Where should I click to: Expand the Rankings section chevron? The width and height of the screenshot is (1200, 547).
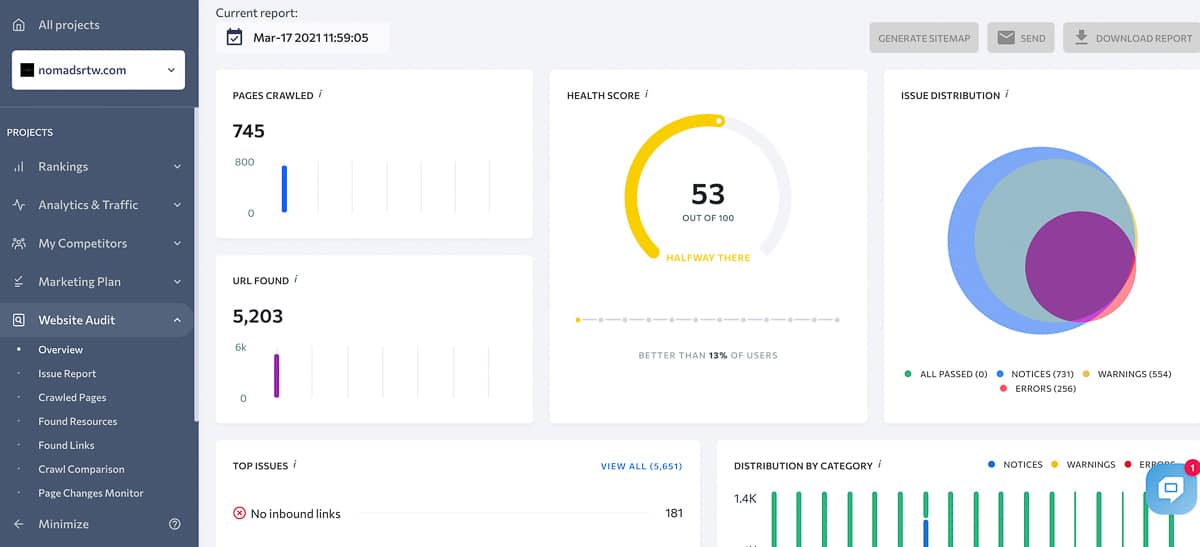pyautogui.click(x=177, y=167)
